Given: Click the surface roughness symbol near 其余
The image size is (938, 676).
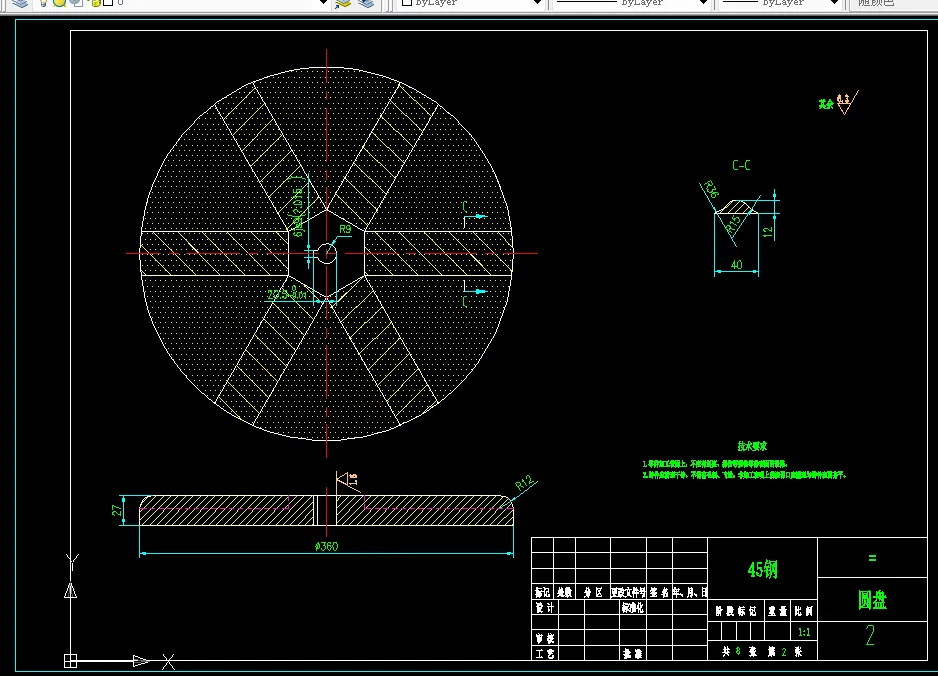Looking at the screenshot, I should (x=846, y=103).
